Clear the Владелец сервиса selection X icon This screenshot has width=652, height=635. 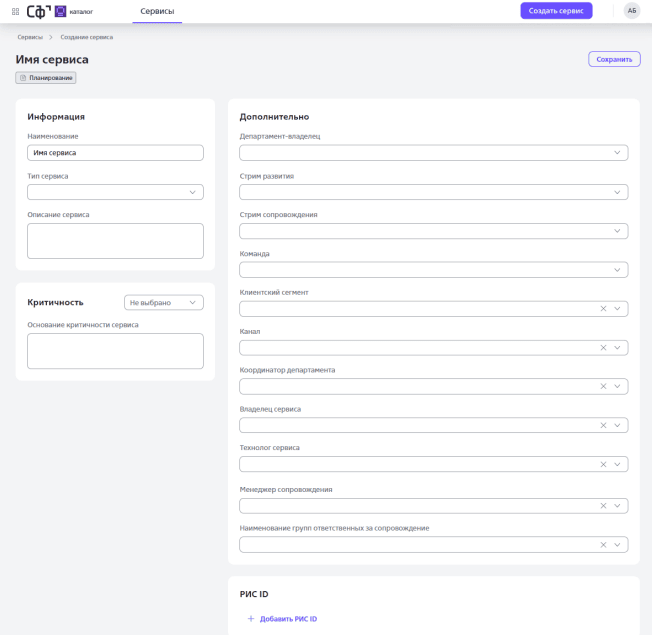(x=603, y=426)
